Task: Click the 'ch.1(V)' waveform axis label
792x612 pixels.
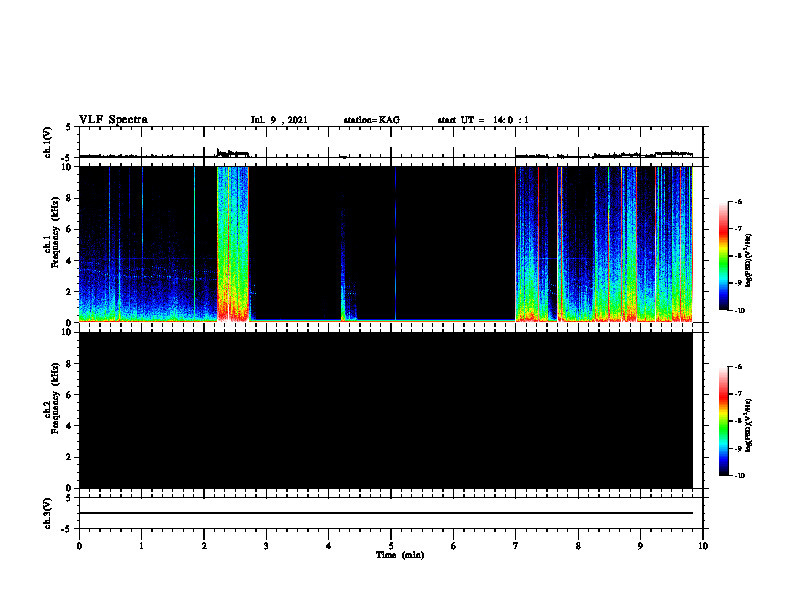Action: (x=47, y=142)
